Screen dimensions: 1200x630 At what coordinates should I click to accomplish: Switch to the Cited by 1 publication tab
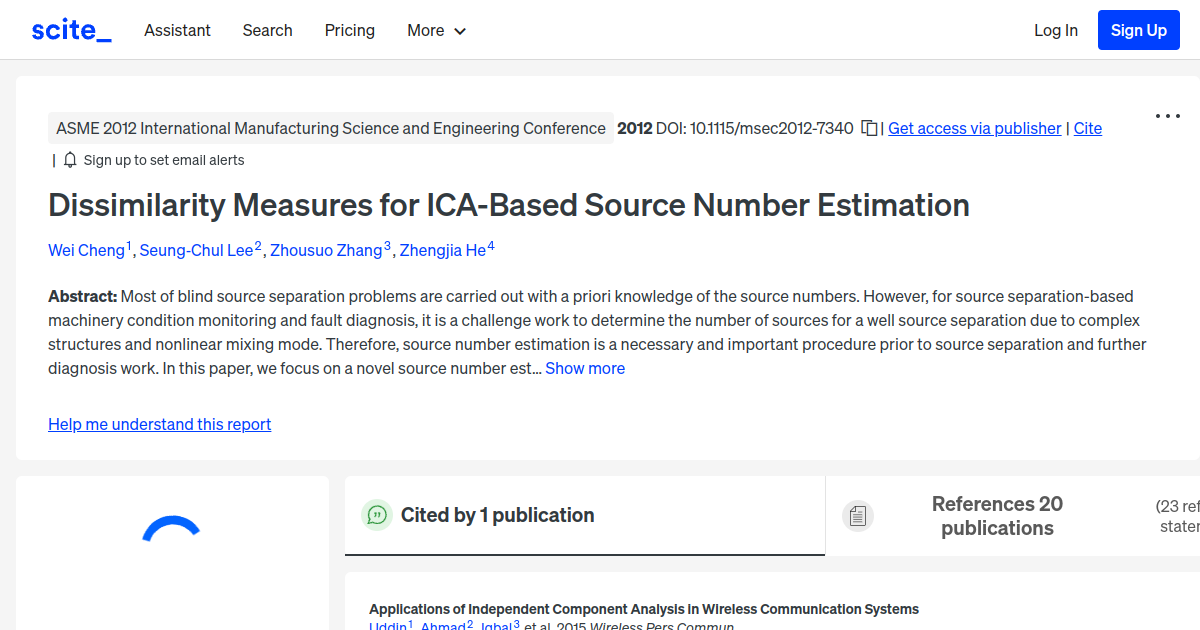coord(497,515)
